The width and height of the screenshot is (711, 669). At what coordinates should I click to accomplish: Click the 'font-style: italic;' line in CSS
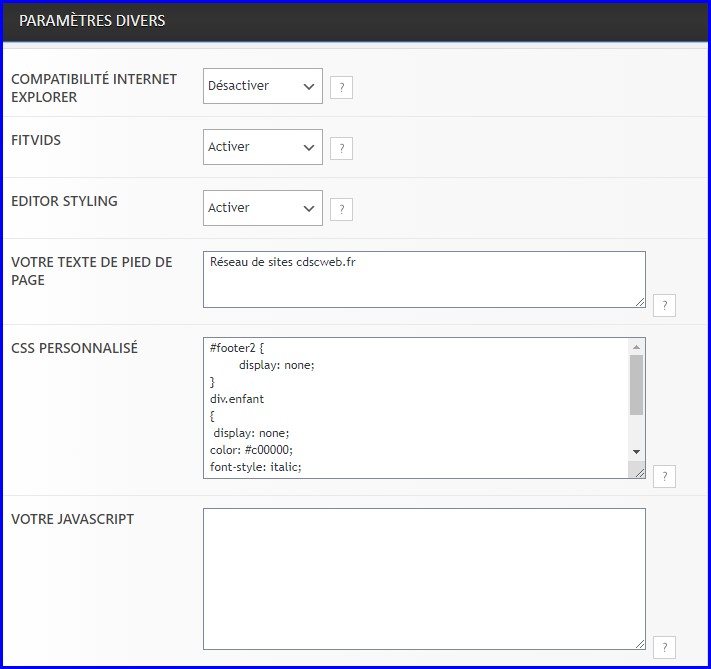pos(256,467)
